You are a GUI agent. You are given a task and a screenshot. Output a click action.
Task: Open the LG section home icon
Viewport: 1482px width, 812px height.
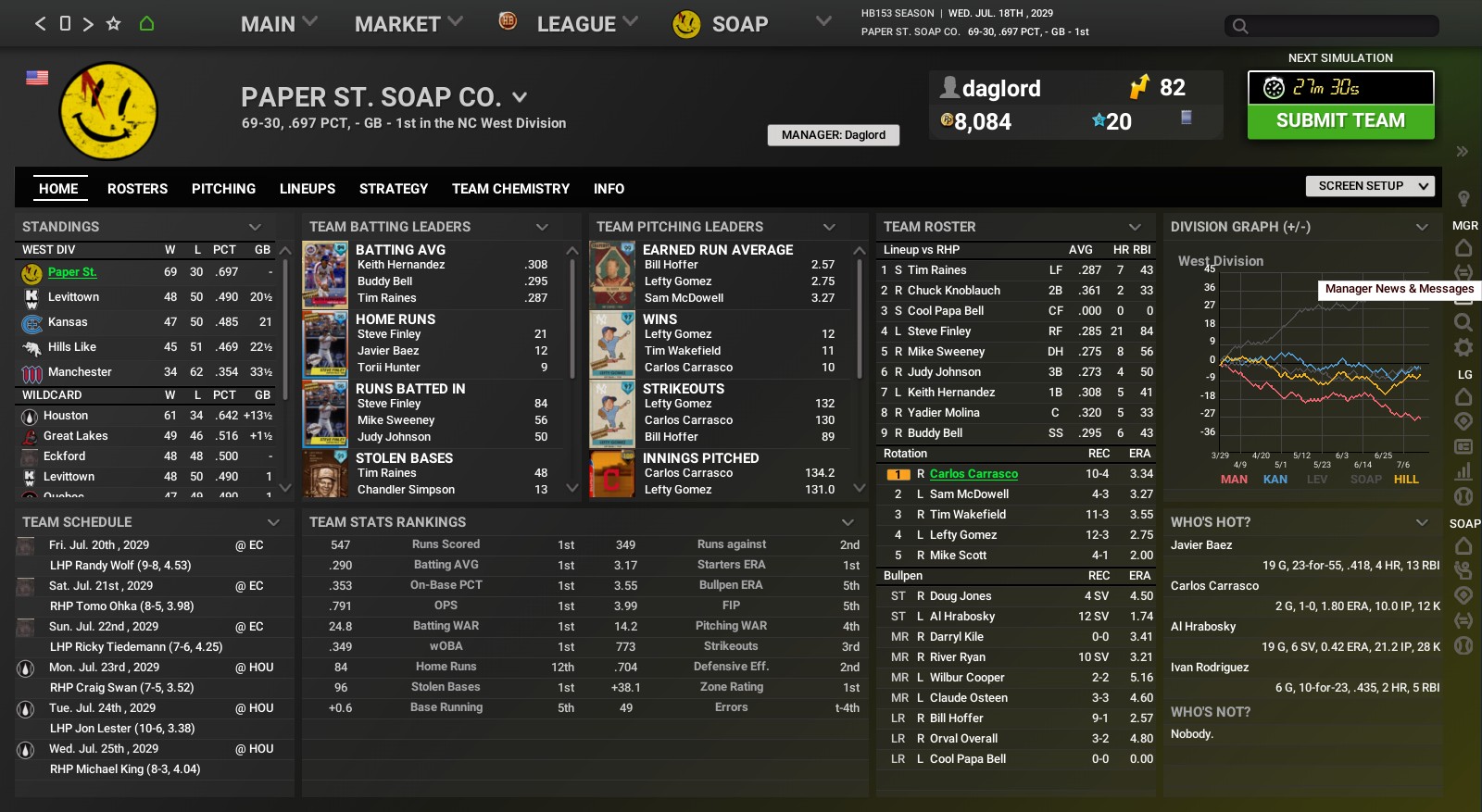click(x=1463, y=396)
